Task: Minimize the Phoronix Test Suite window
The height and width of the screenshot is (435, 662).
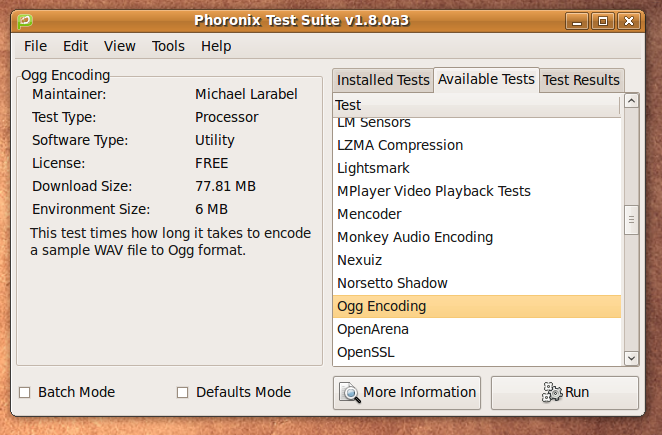Action: tap(577, 21)
